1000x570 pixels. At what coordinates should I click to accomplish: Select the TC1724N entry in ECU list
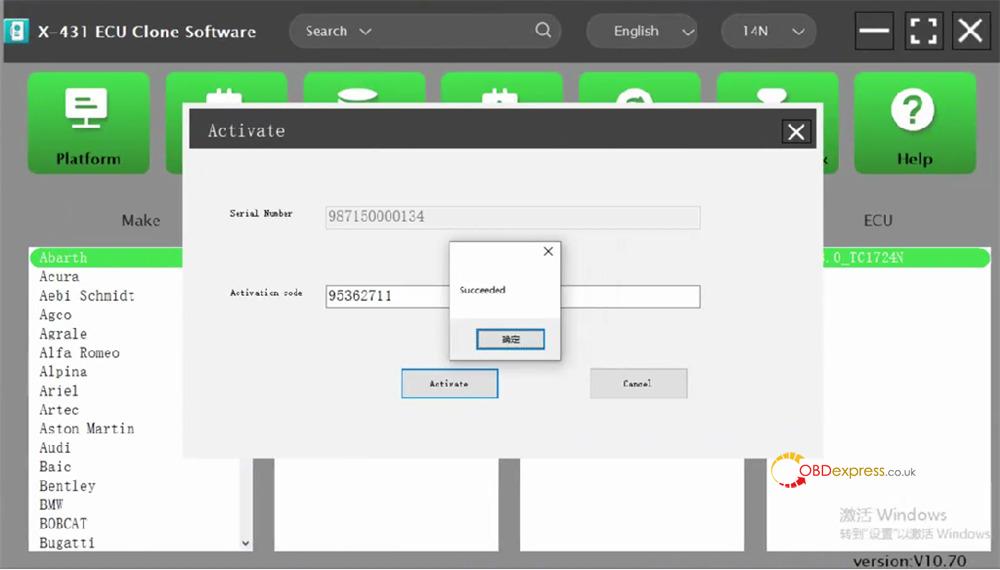(906, 258)
